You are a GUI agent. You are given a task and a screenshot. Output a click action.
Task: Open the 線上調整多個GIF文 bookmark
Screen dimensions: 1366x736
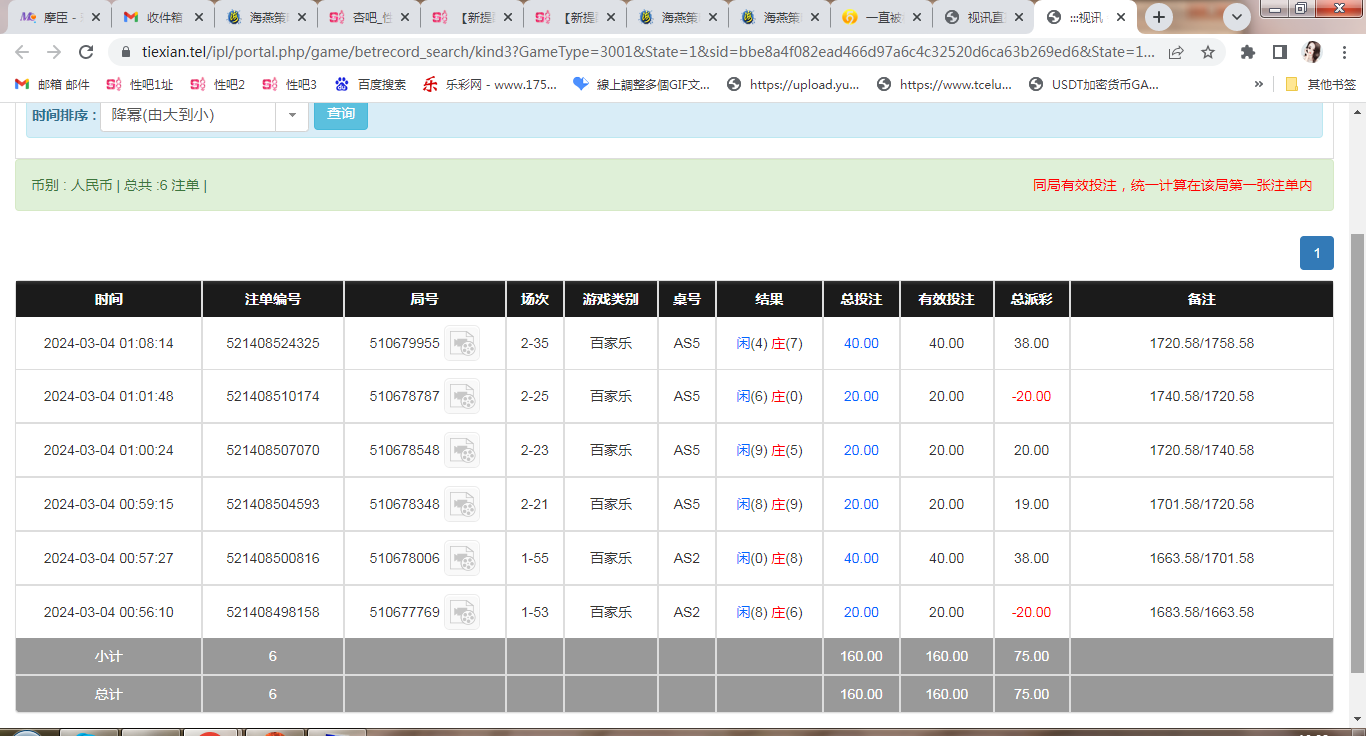pos(642,85)
